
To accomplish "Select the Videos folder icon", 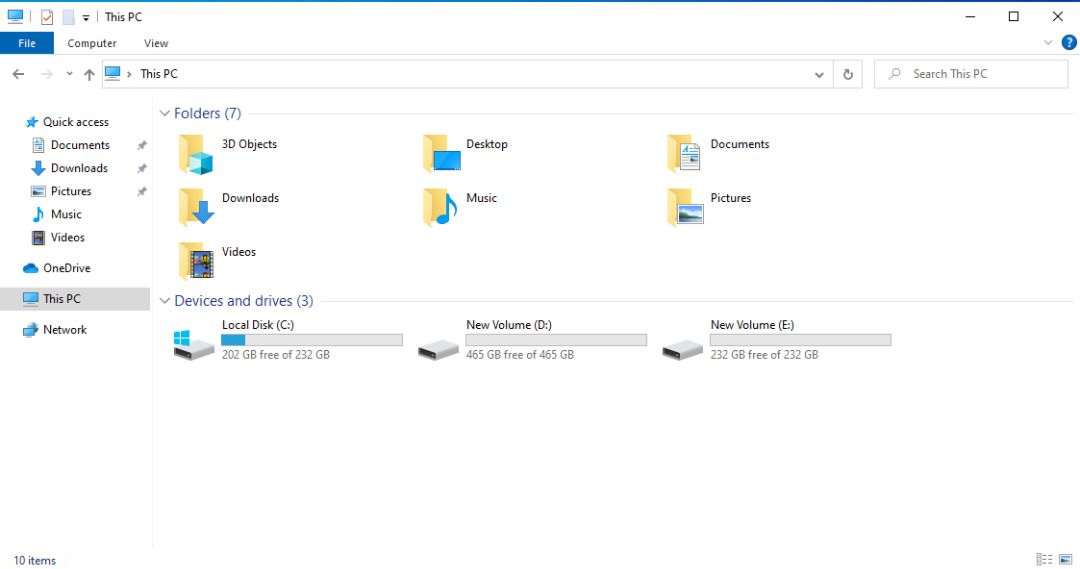I will click(196, 261).
